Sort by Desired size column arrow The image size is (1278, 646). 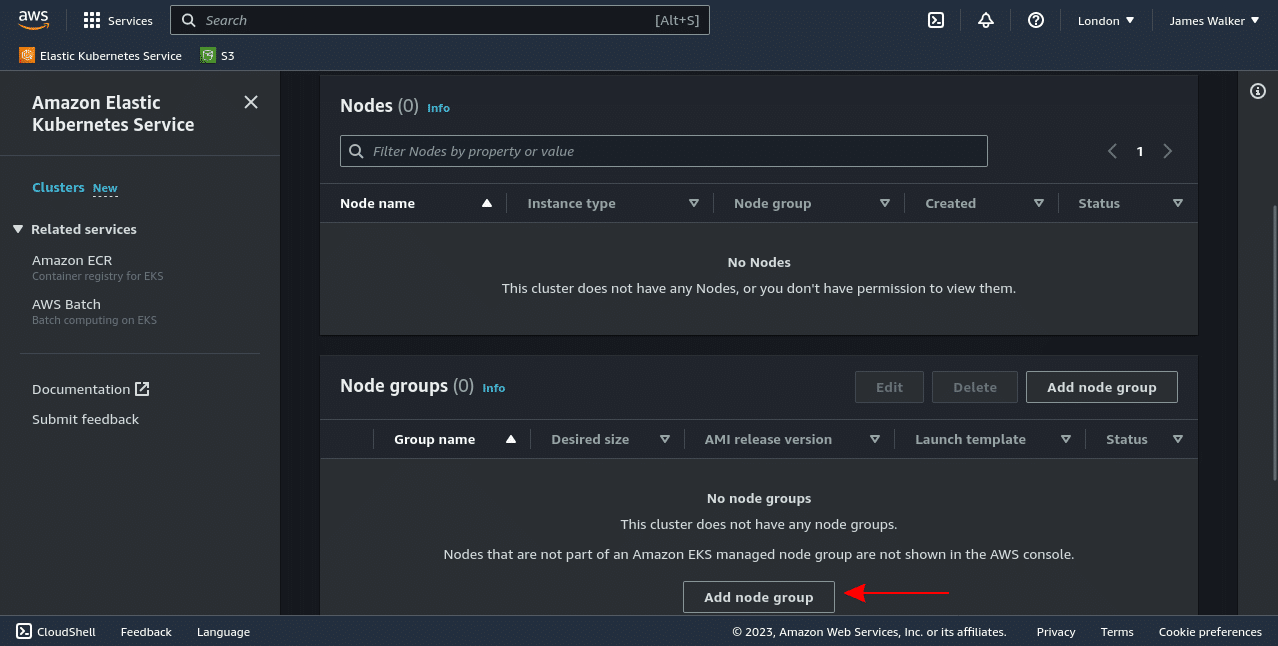click(665, 439)
